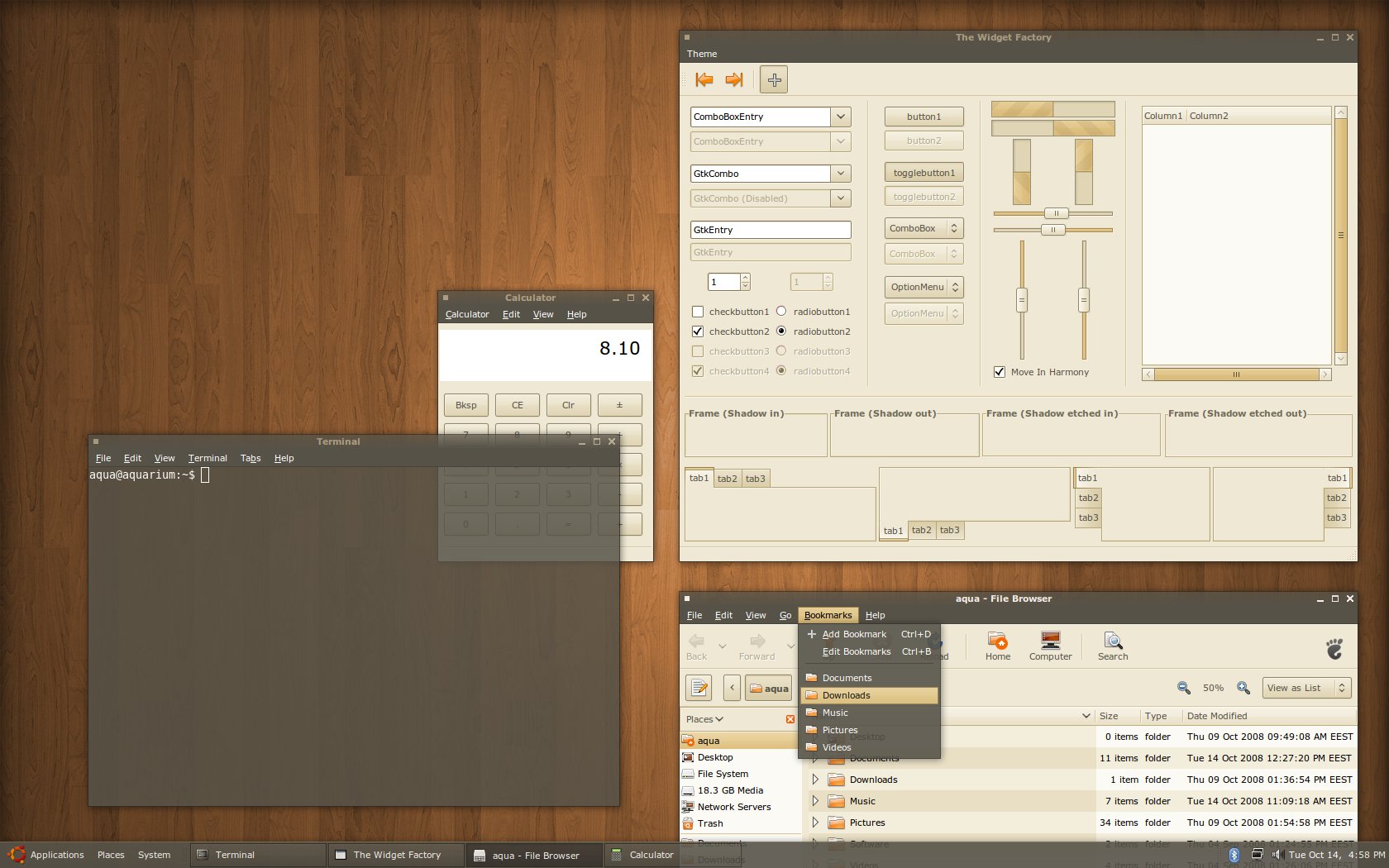Open Computer from File Browser toolbar

[x=1050, y=646]
